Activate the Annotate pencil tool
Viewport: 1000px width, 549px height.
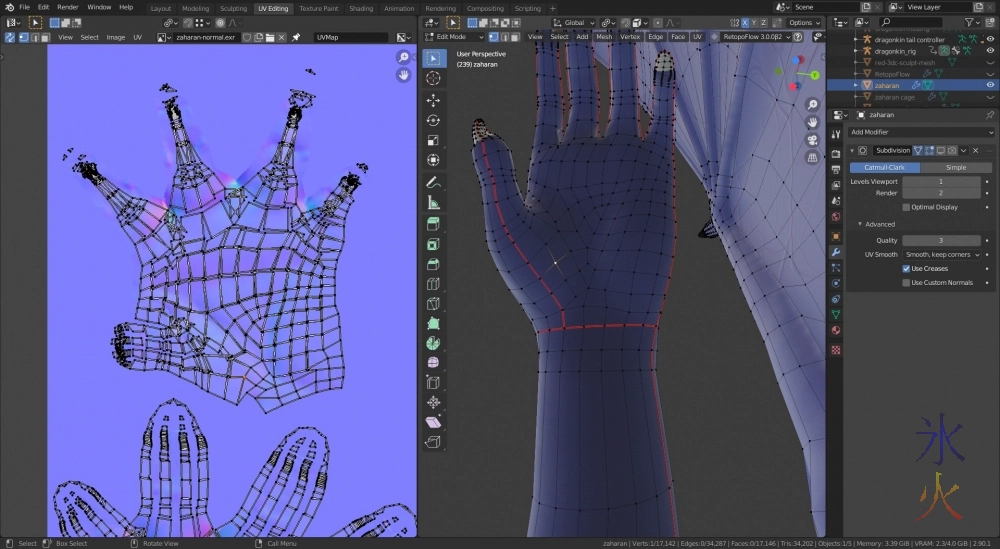[x=433, y=183]
